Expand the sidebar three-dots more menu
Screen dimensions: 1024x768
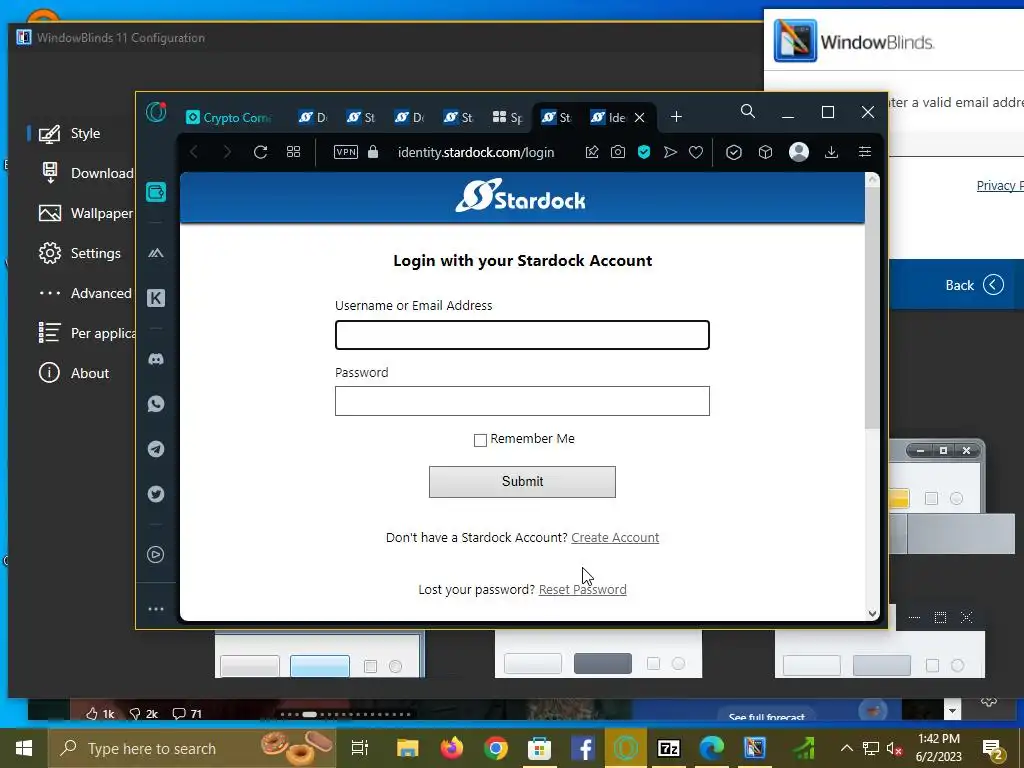coord(155,609)
